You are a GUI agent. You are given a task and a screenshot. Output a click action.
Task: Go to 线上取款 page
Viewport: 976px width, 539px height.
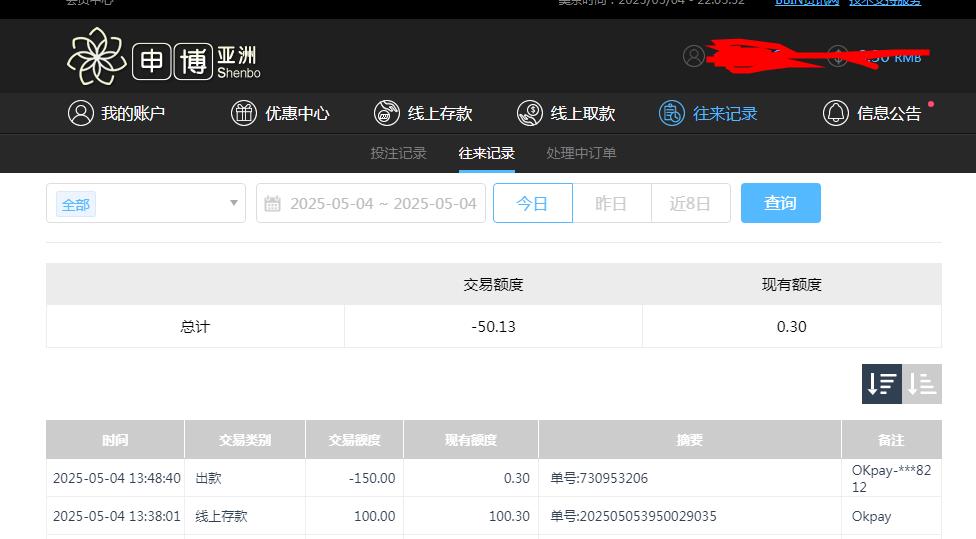[x=566, y=113]
